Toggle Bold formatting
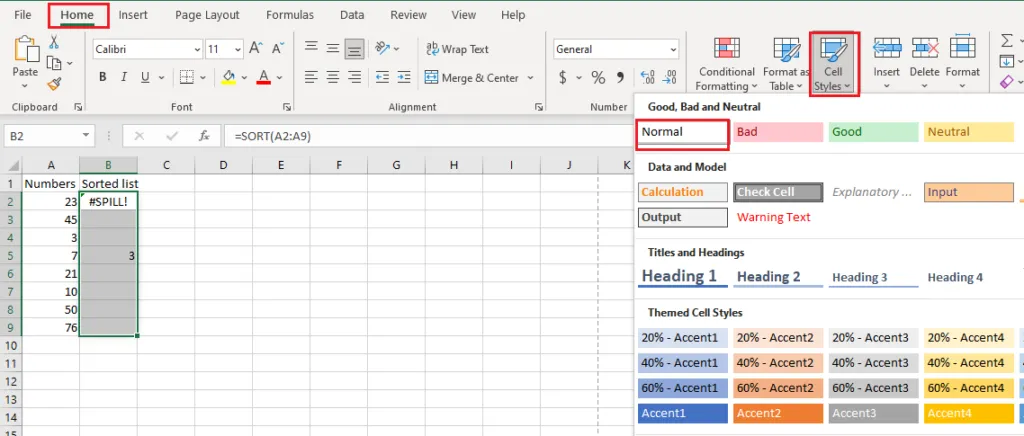Viewport: 1024px width, 436px height. (103, 77)
